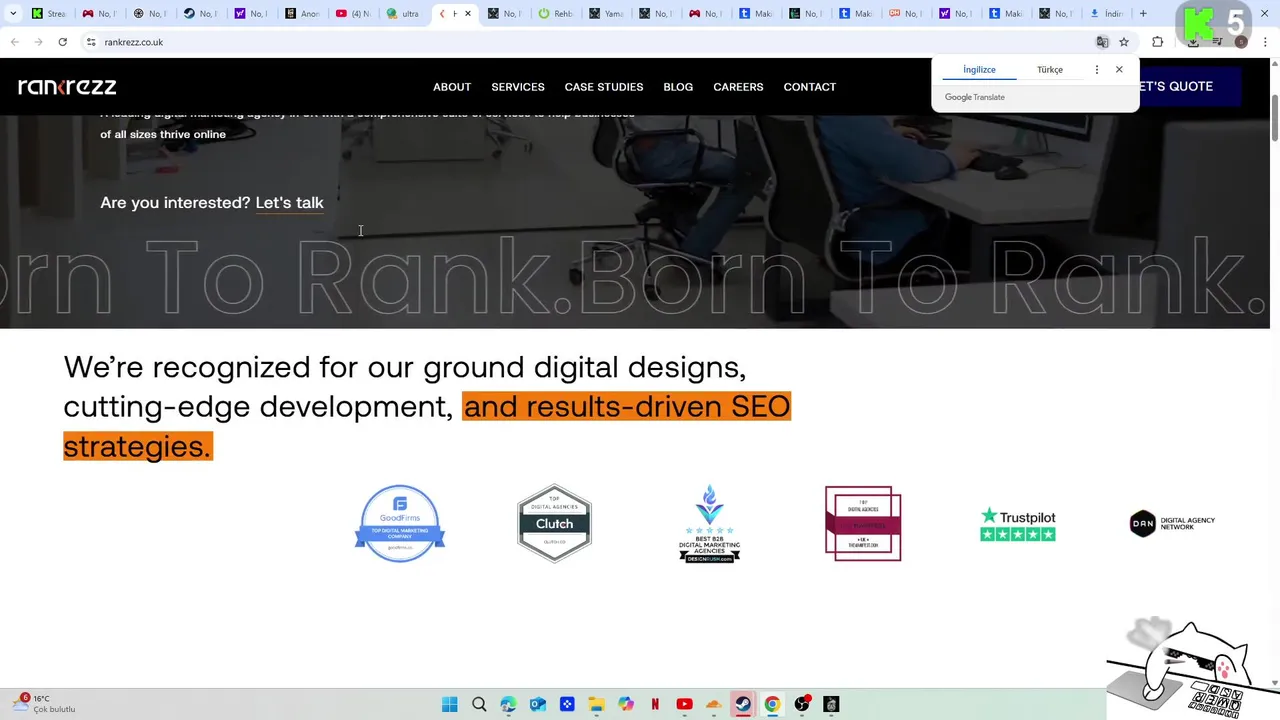Open the ABOUT menu item
Image resolution: width=1280 pixels, height=720 pixels.
click(452, 87)
